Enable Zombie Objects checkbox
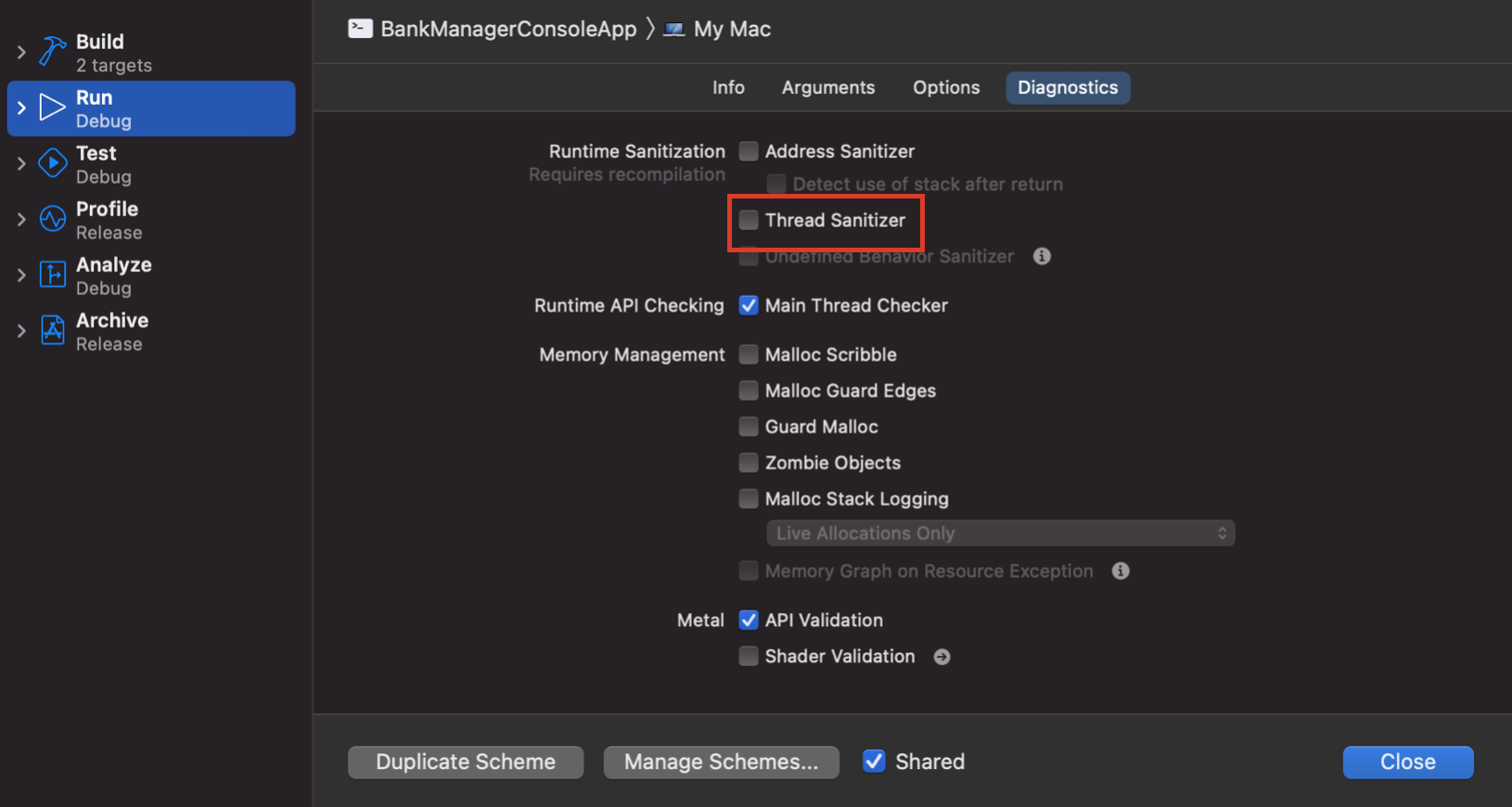Screen dimensions: 1512x807 click(749, 462)
